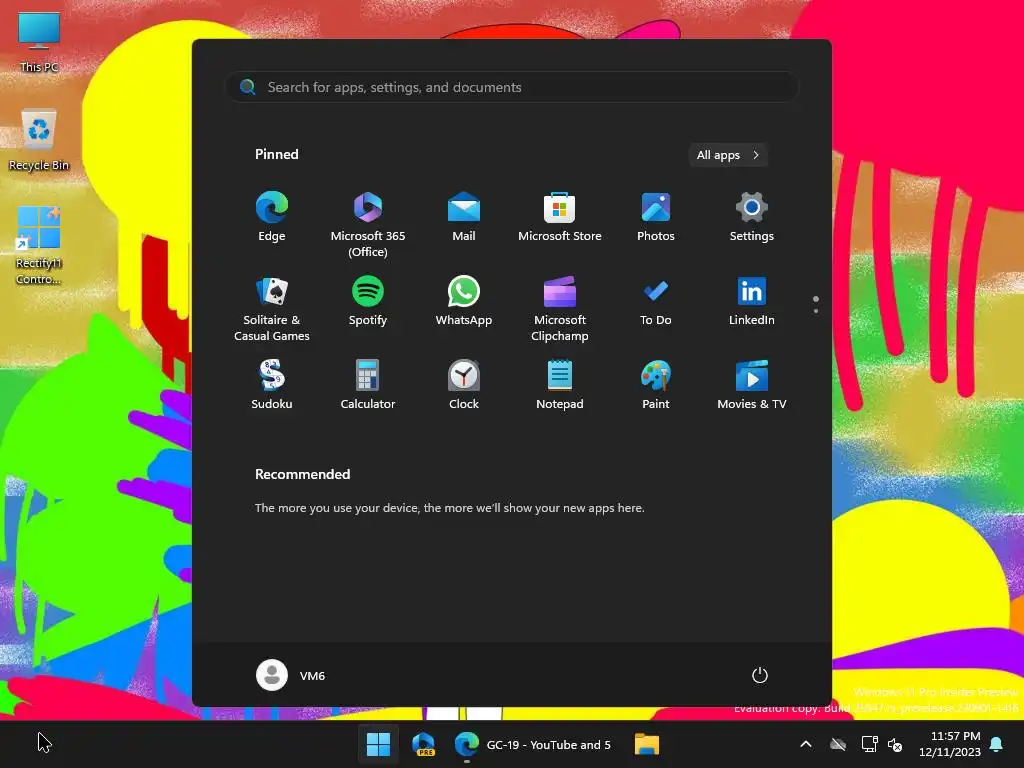Screen dimensions: 1024x768
Task: Launch Notepad
Action: pyautogui.click(x=560, y=385)
